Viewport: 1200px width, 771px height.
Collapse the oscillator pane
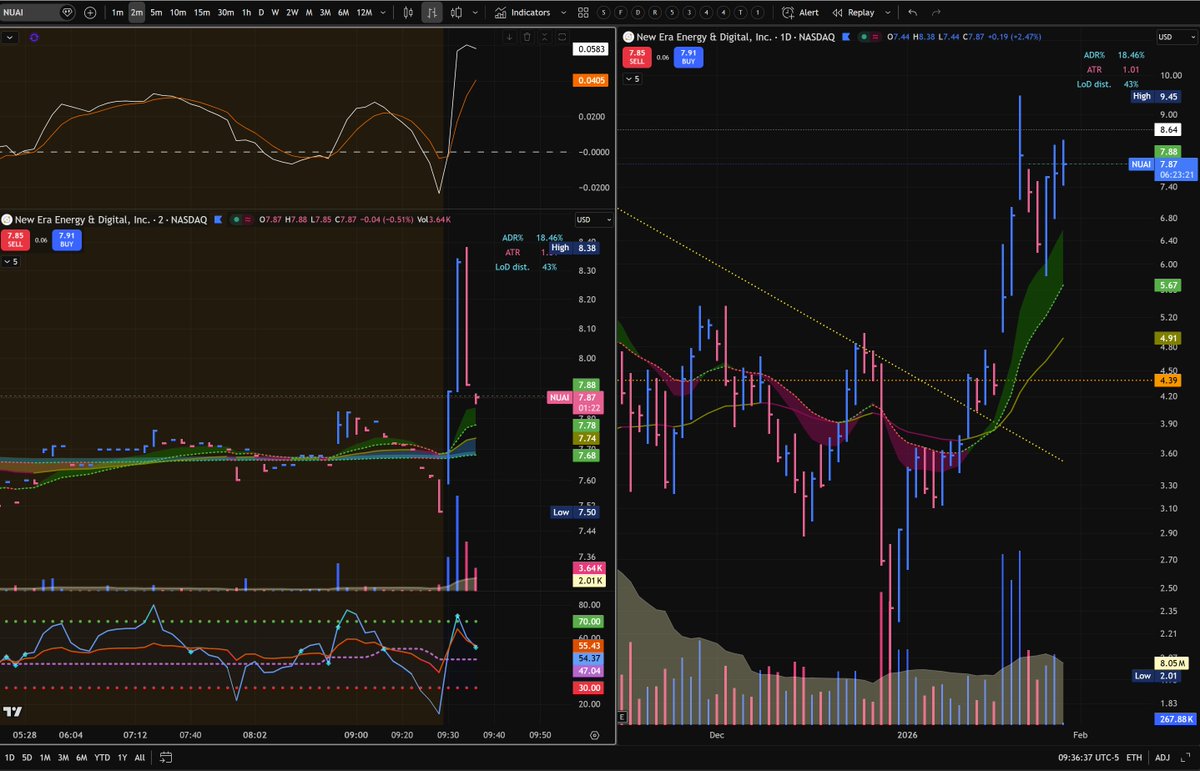coord(546,37)
